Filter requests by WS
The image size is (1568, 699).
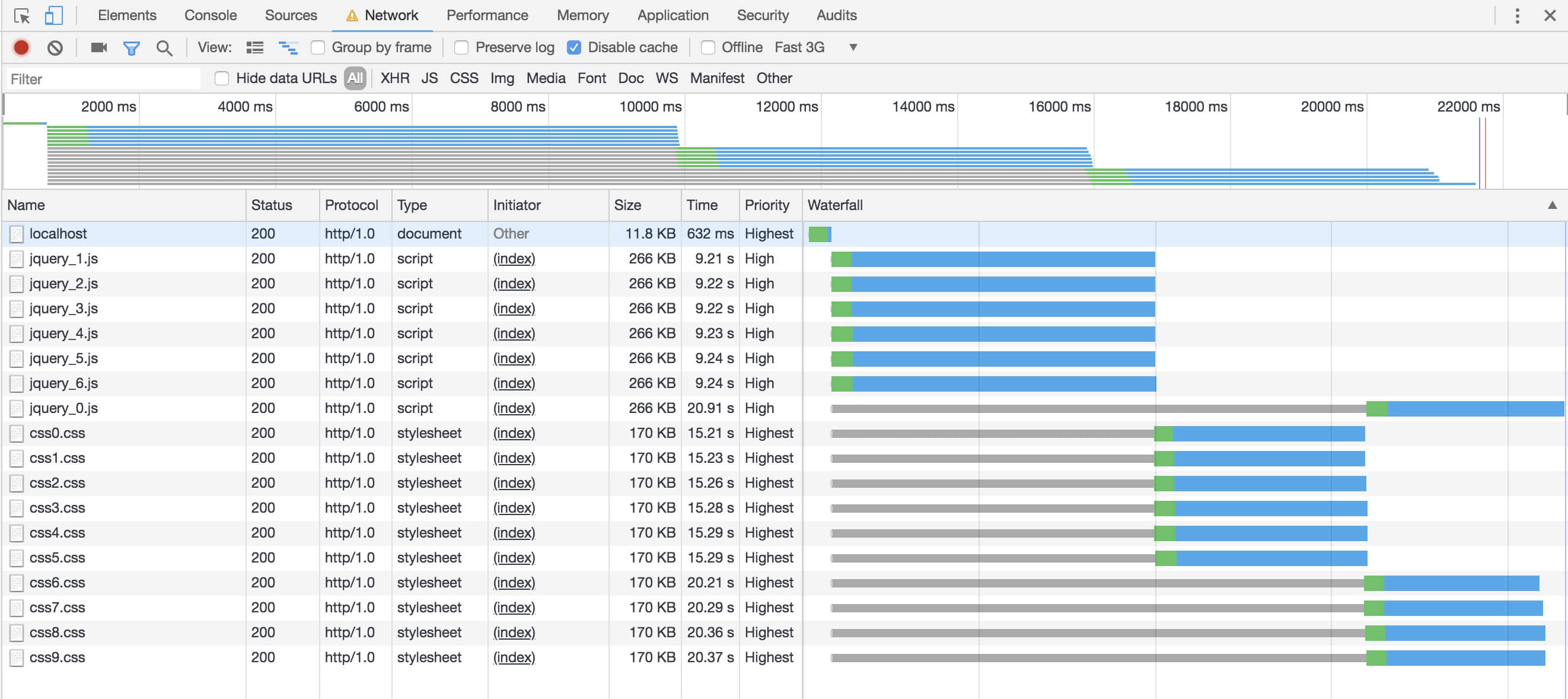click(667, 78)
